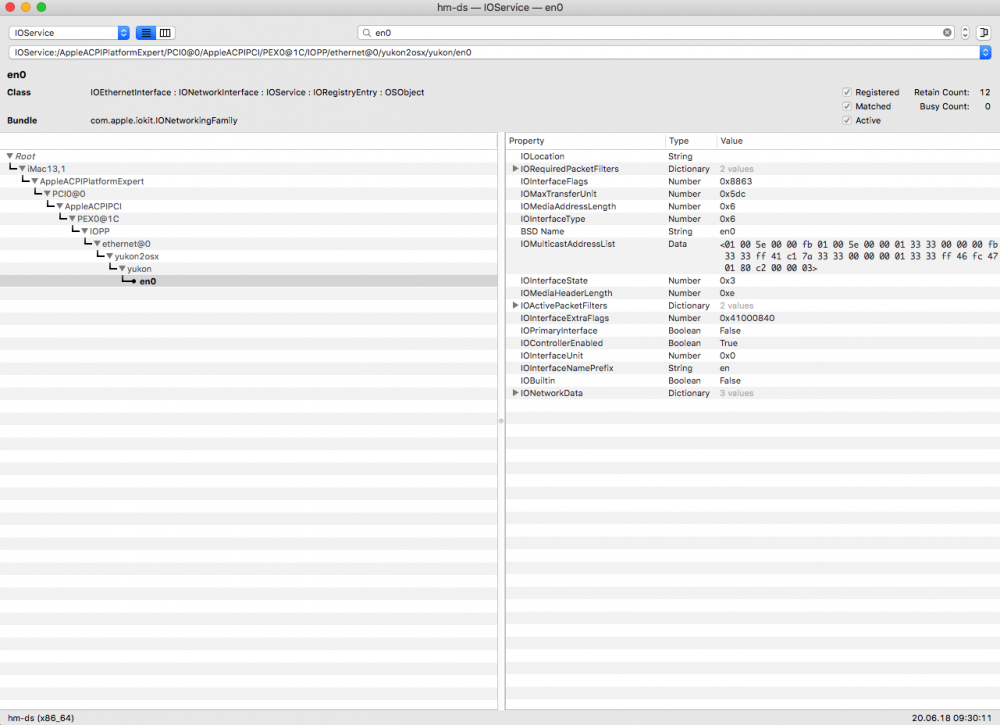Sort by the Property column header
The image size is (1000, 725).
[x=585, y=141]
